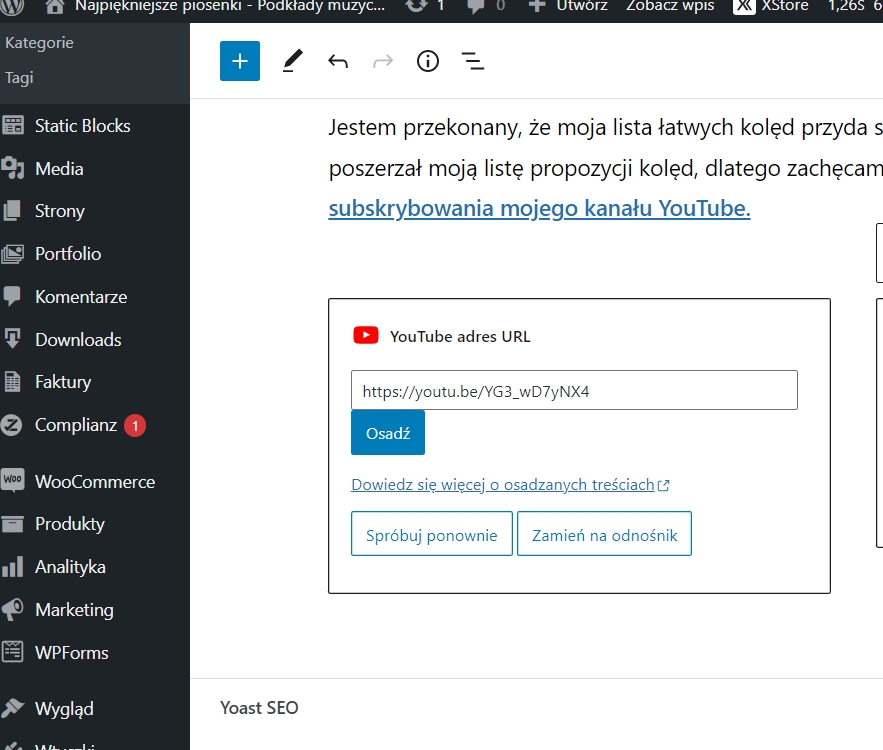Click the blue add block plus button
Screen dimensions: 883x750
point(240,61)
